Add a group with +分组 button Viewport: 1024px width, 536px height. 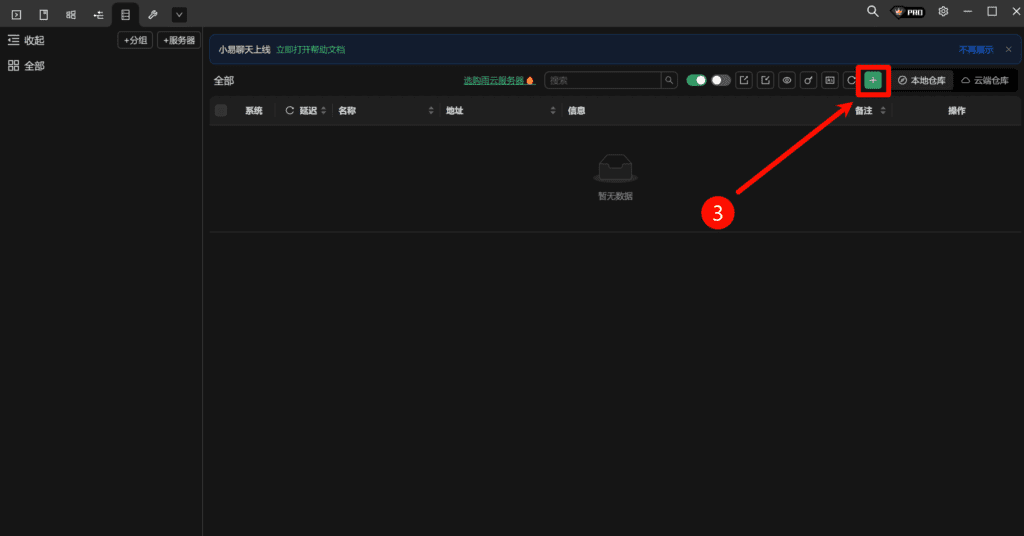coord(135,40)
